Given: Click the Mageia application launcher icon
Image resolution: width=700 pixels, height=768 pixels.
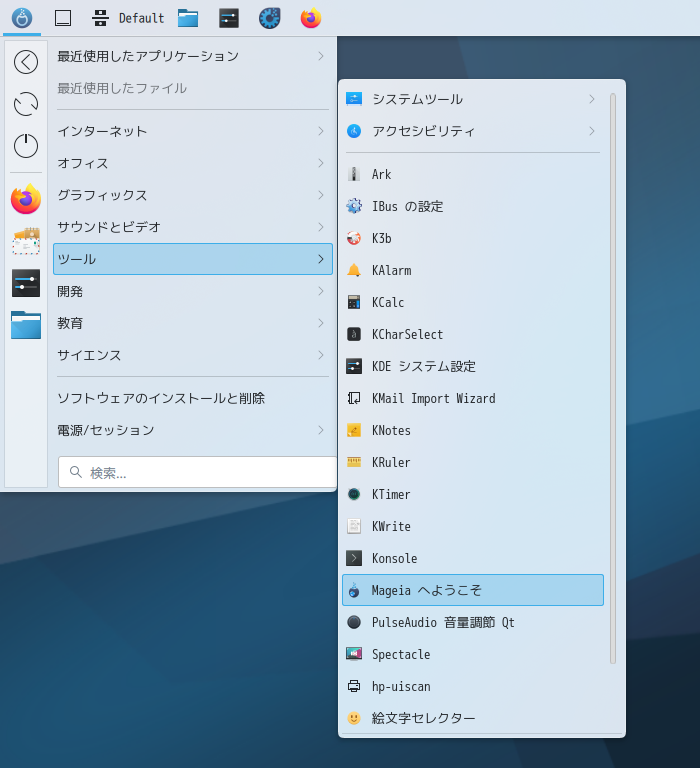Looking at the screenshot, I should pyautogui.click(x=22, y=18).
